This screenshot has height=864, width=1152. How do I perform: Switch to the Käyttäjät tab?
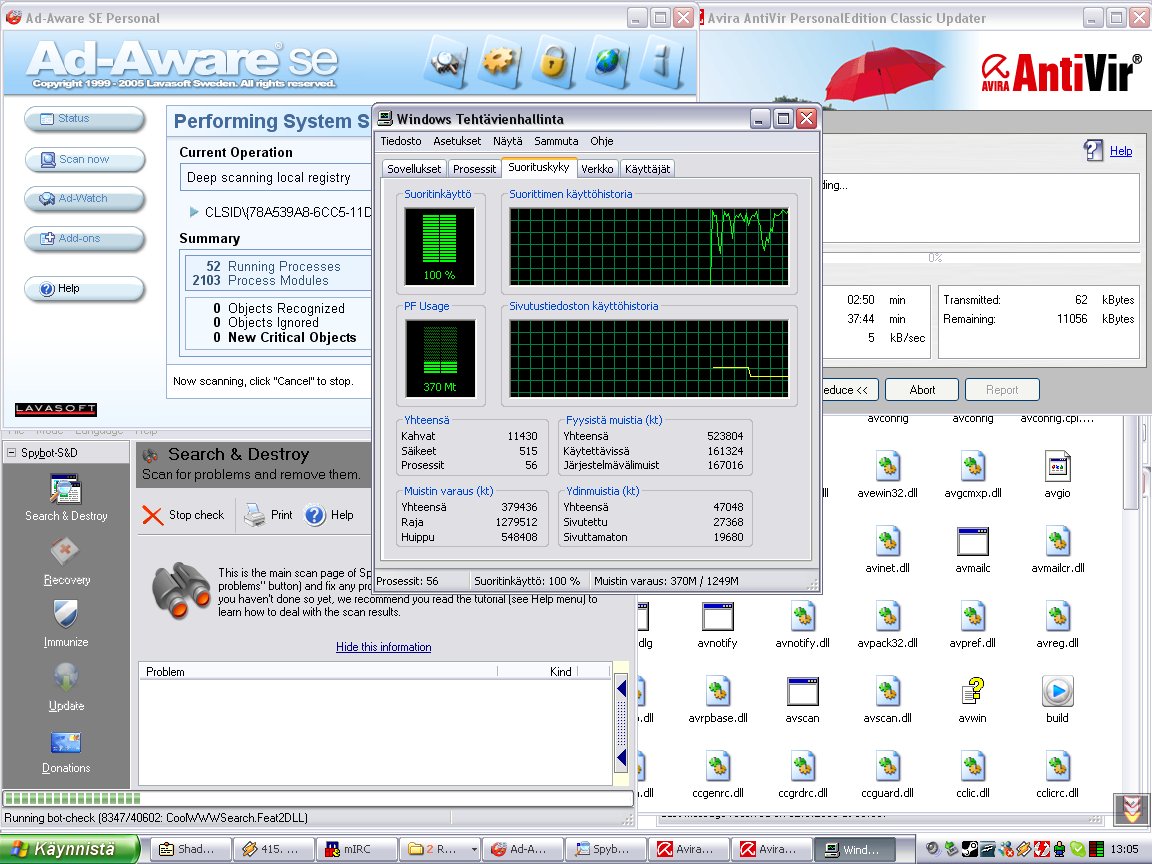(x=647, y=168)
